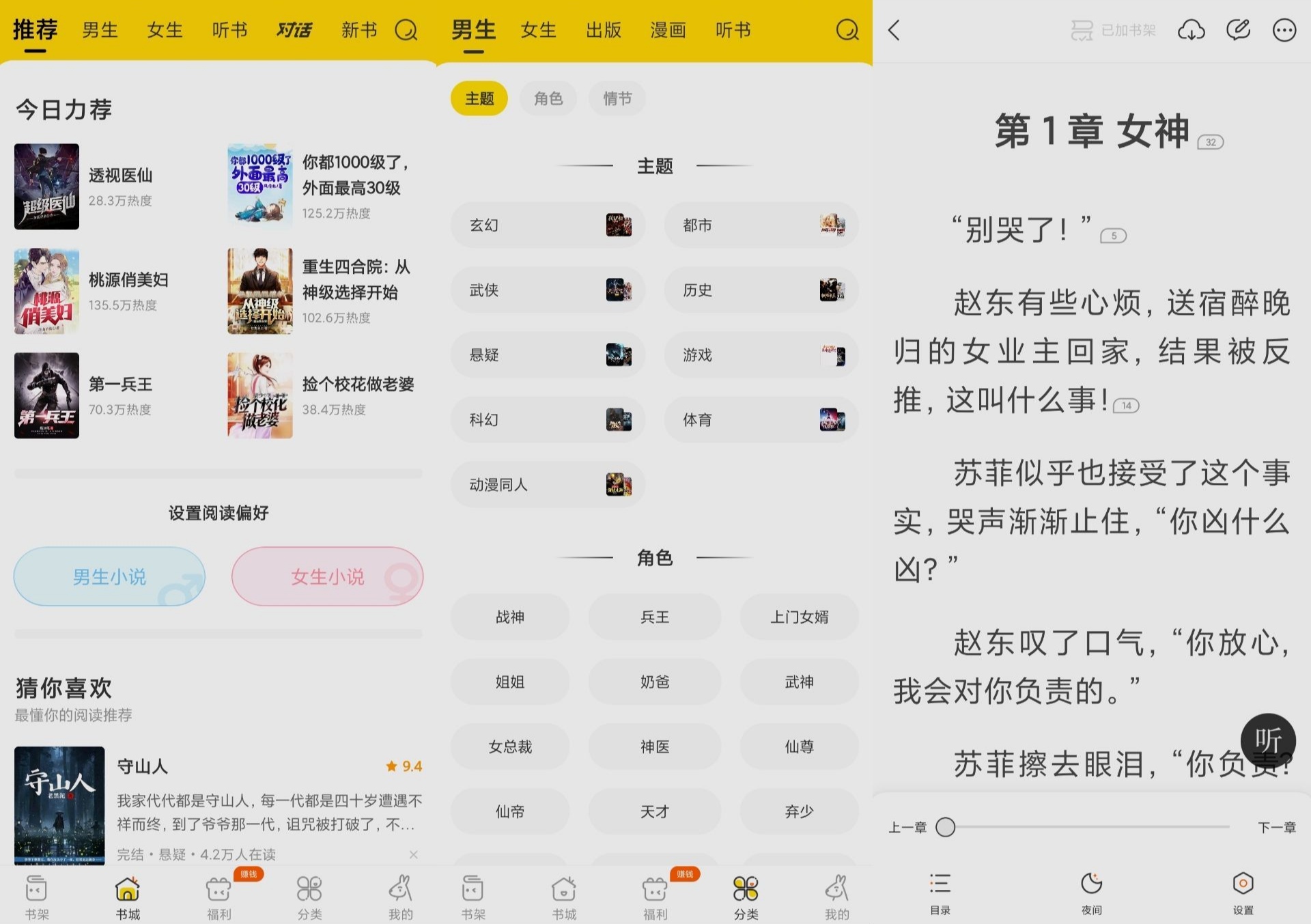
Task: Open the reader's more options (three dots)
Action: pyautogui.click(x=1284, y=30)
